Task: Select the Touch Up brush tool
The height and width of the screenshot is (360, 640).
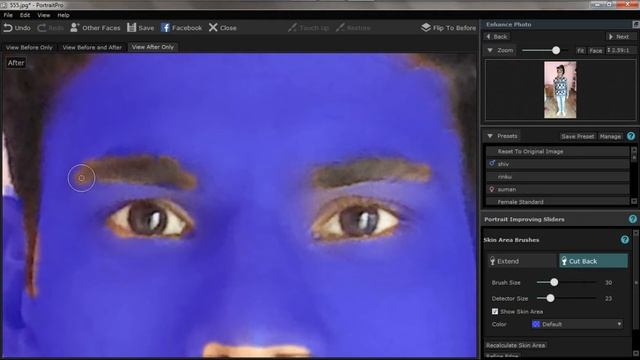Action: [x=308, y=28]
